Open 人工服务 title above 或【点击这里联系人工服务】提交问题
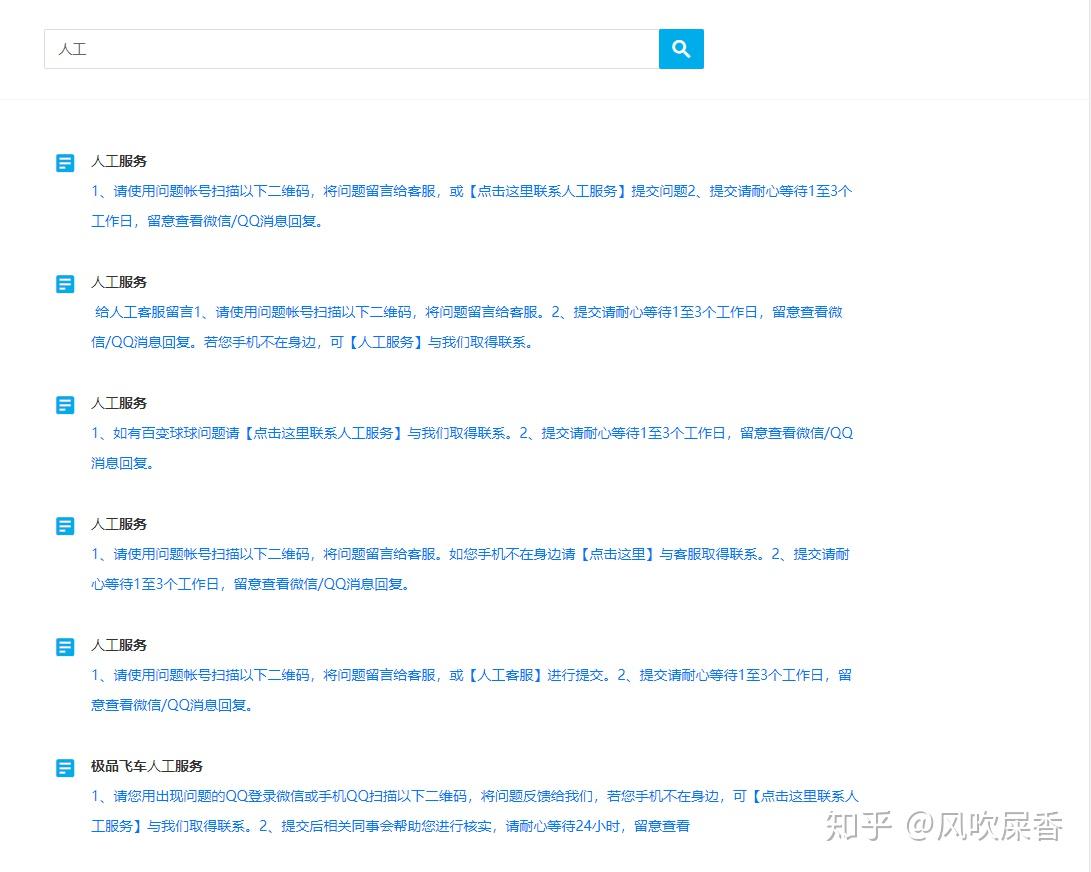The image size is (1091, 872). [x=119, y=161]
